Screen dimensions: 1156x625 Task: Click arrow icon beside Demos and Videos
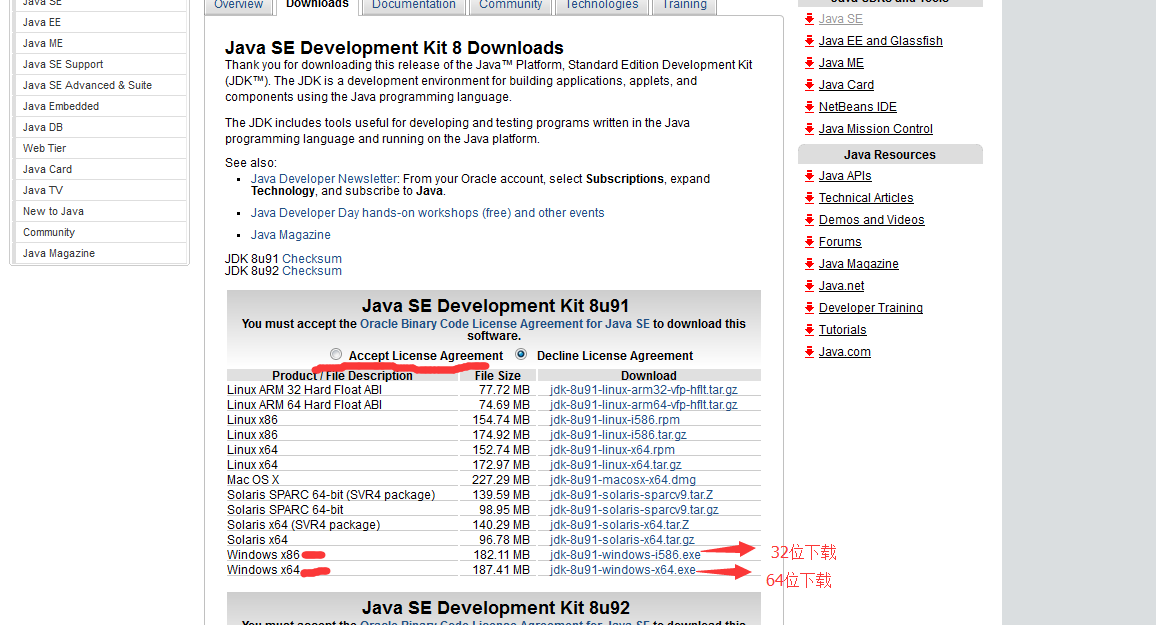click(809, 220)
